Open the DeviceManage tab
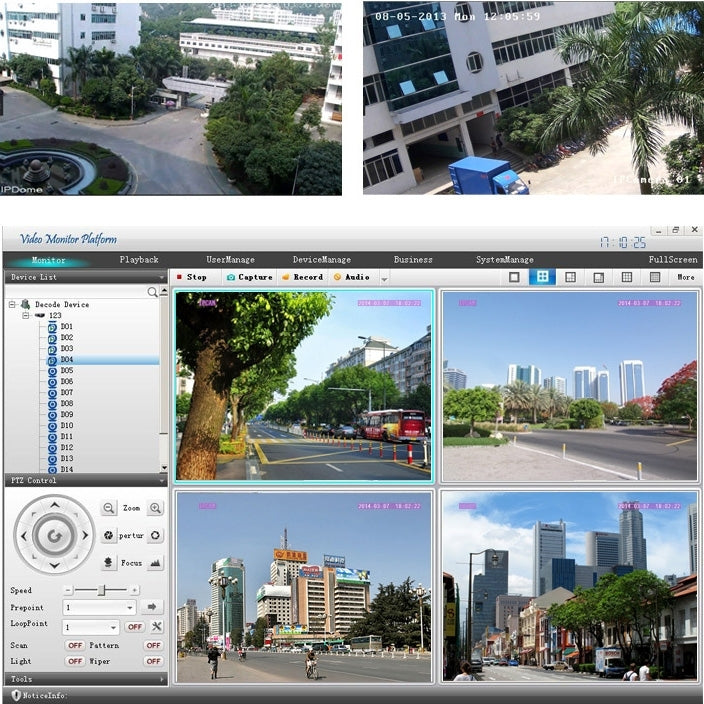The height and width of the screenshot is (704, 704). tap(322, 260)
